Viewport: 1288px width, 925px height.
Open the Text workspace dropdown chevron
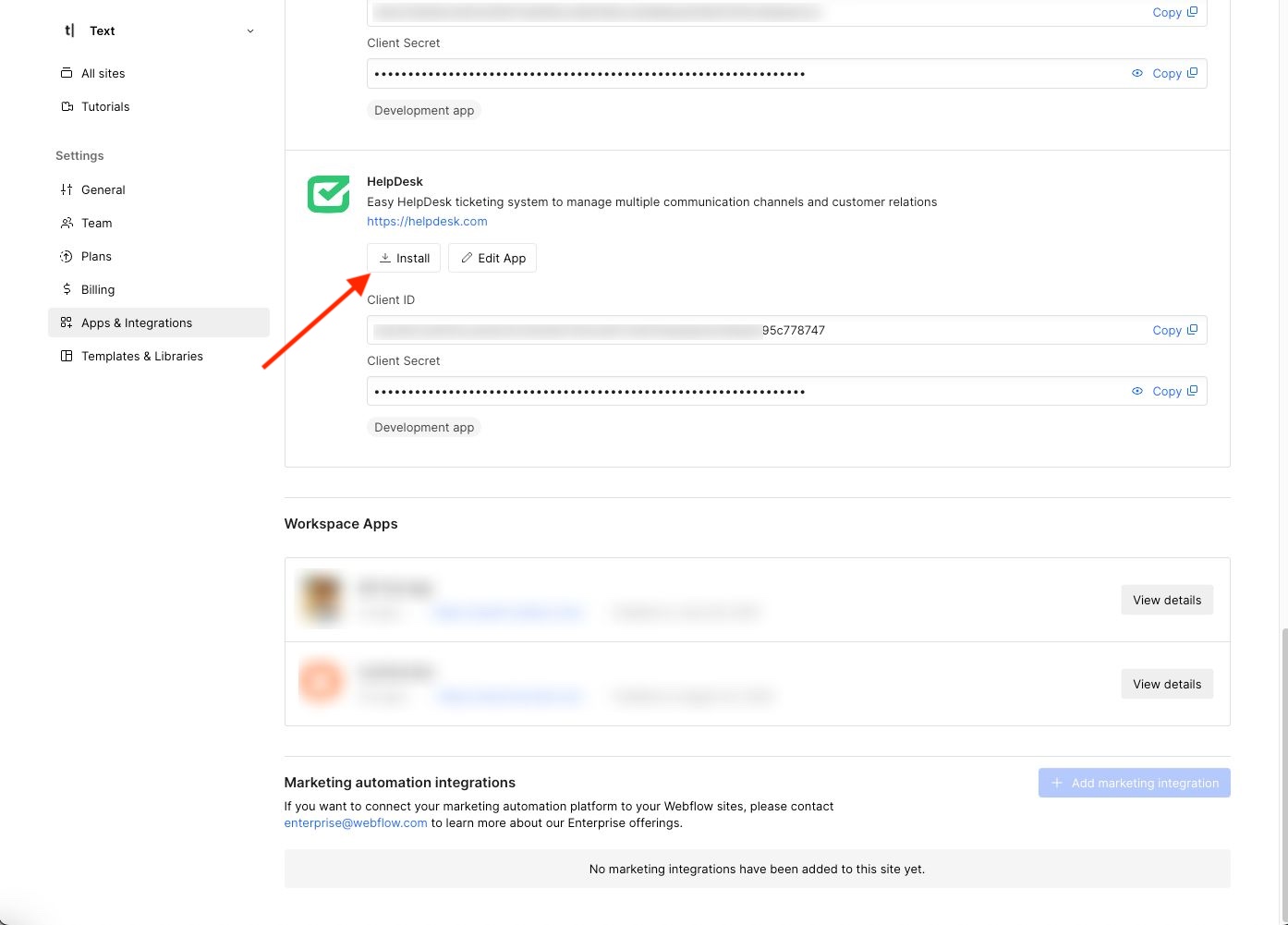click(x=250, y=31)
